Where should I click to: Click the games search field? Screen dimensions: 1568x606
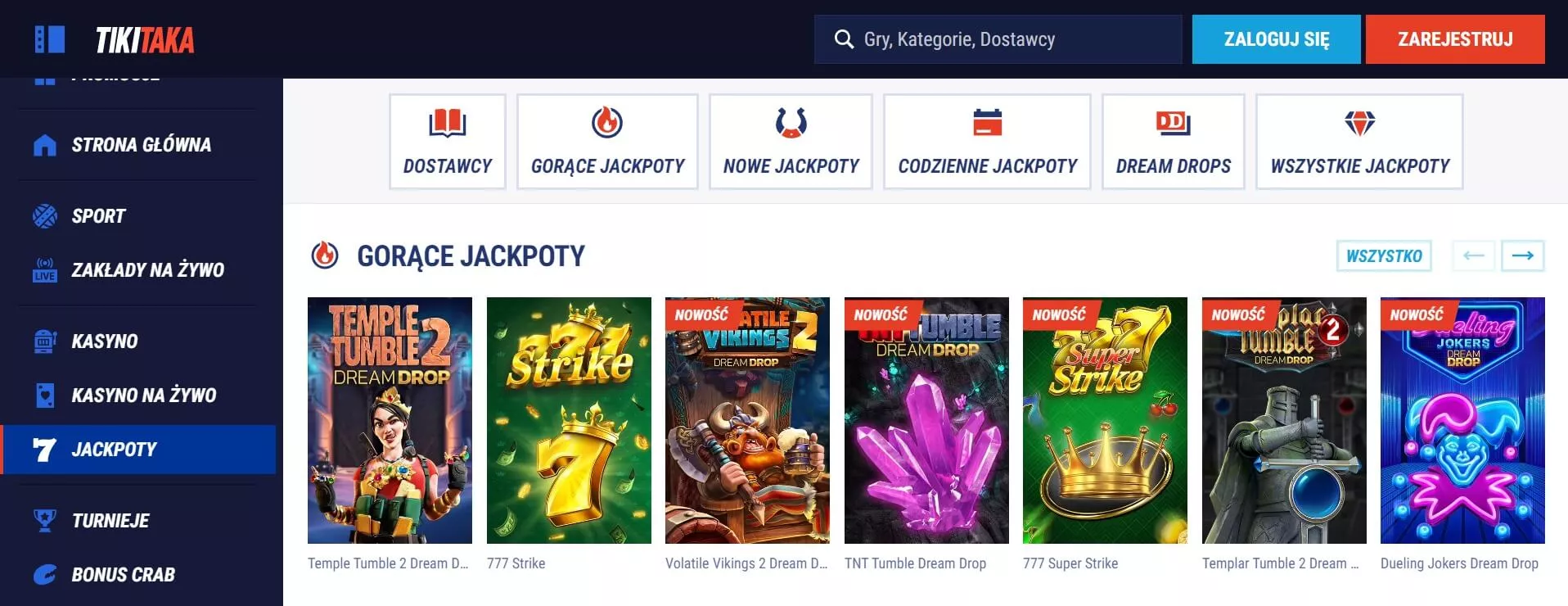tap(998, 39)
